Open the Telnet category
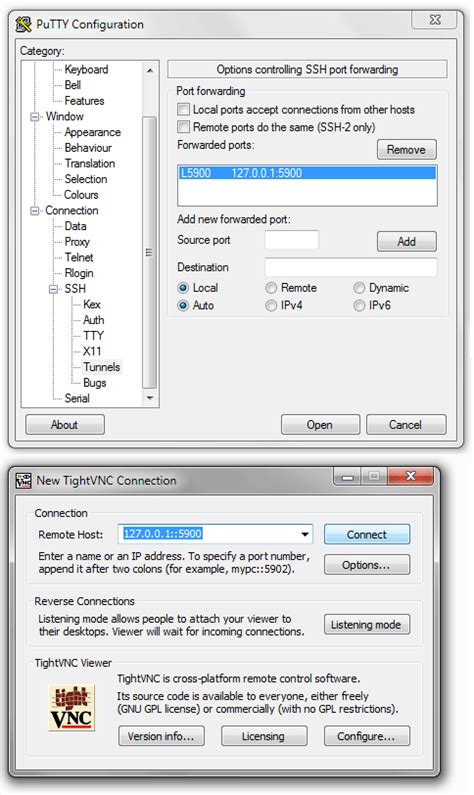 (79, 258)
